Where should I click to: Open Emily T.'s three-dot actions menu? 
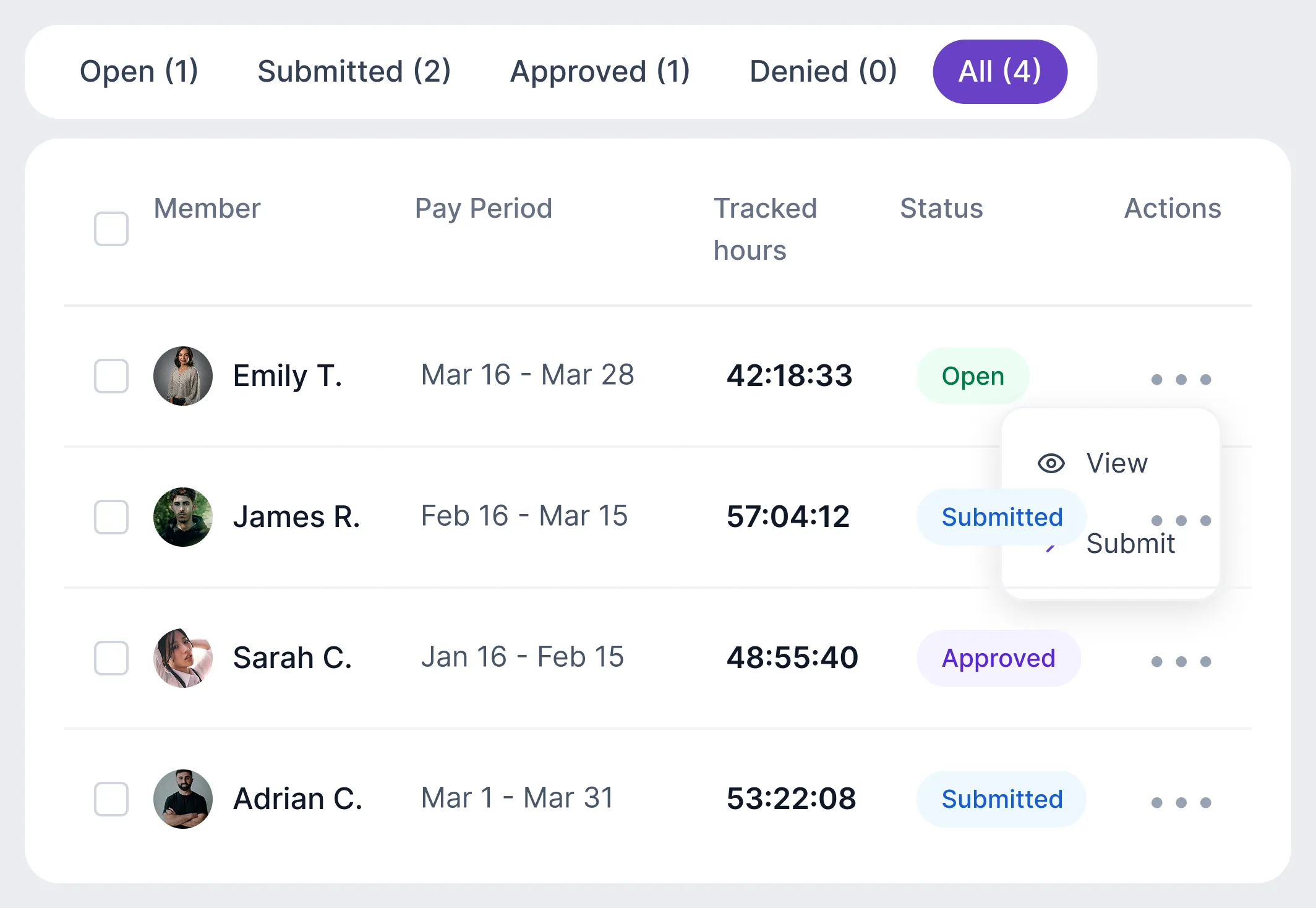pos(1181,379)
